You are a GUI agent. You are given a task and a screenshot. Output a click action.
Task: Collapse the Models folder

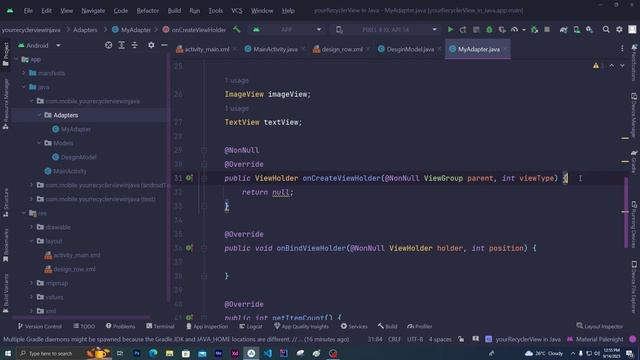(x=39, y=143)
